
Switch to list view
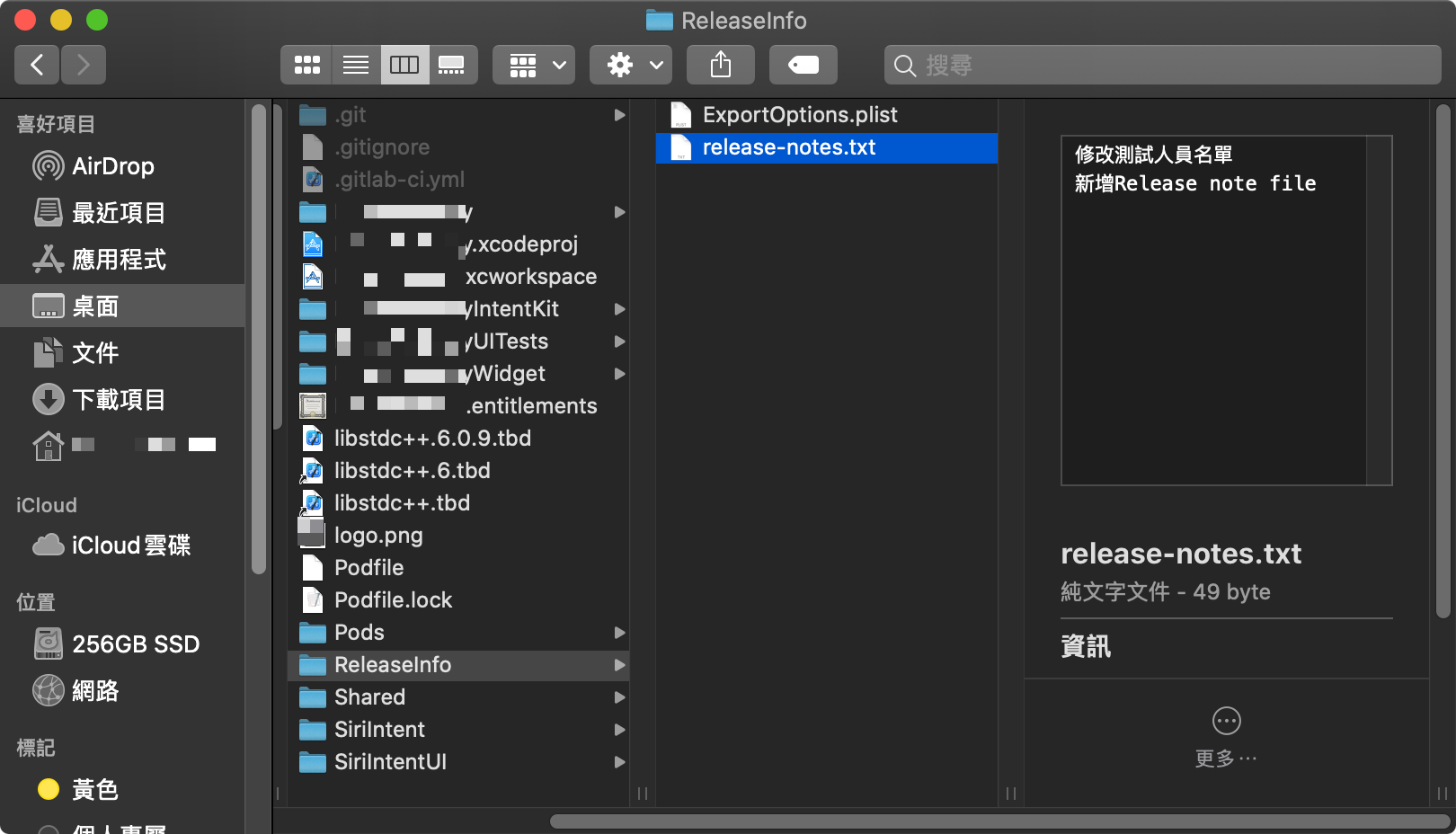(x=356, y=65)
